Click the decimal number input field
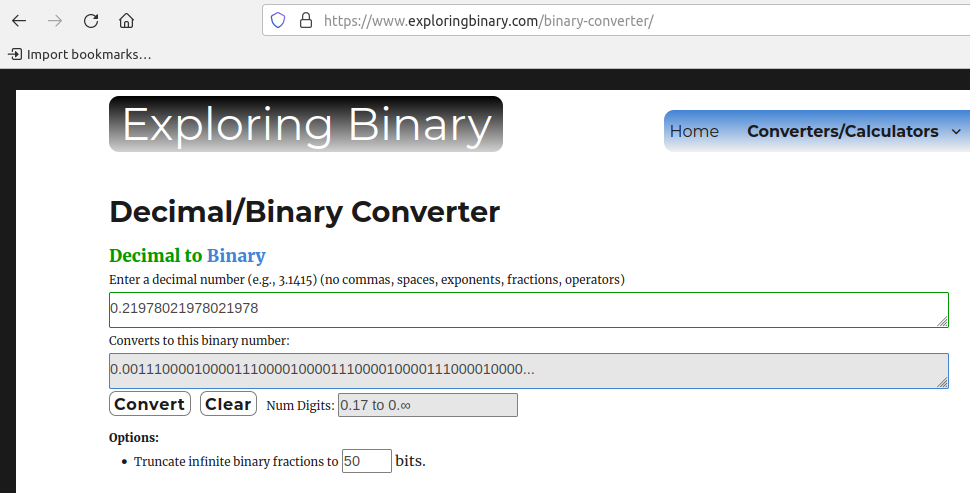 (x=528, y=310)
